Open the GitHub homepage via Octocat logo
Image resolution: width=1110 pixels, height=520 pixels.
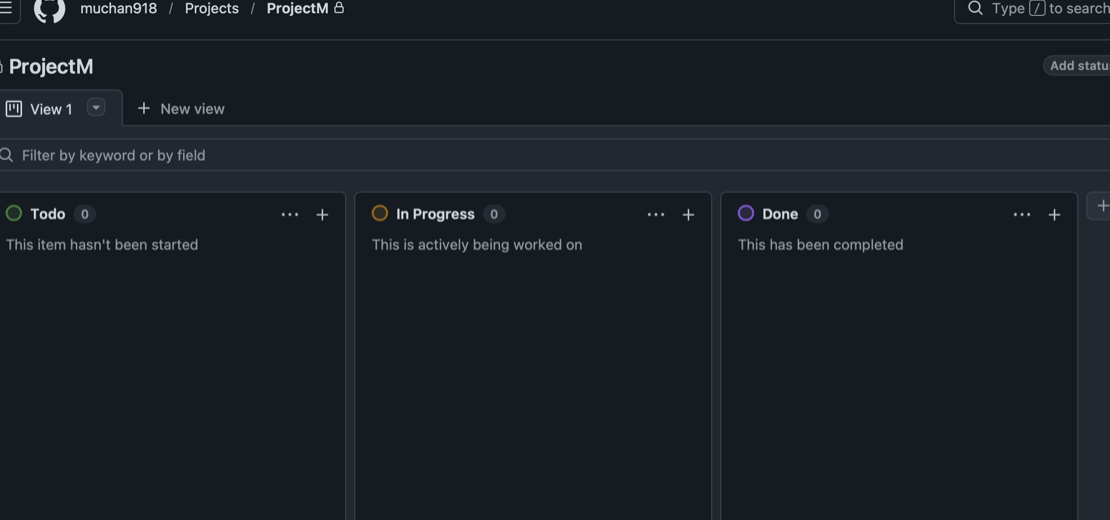[x=50, y=8]
